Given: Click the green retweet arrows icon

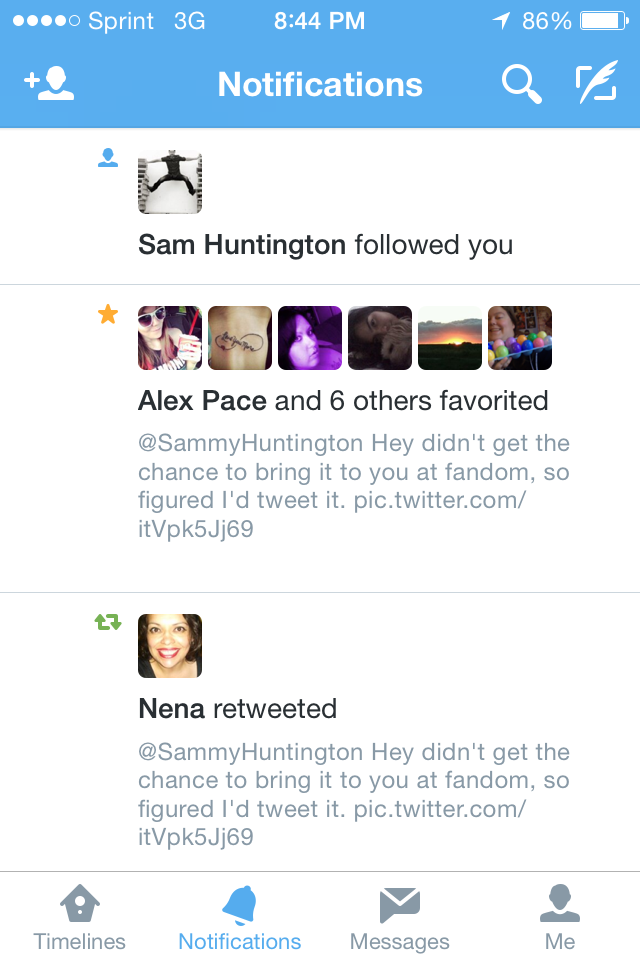Looking at the screenshot, I should [x=108, y=622].
